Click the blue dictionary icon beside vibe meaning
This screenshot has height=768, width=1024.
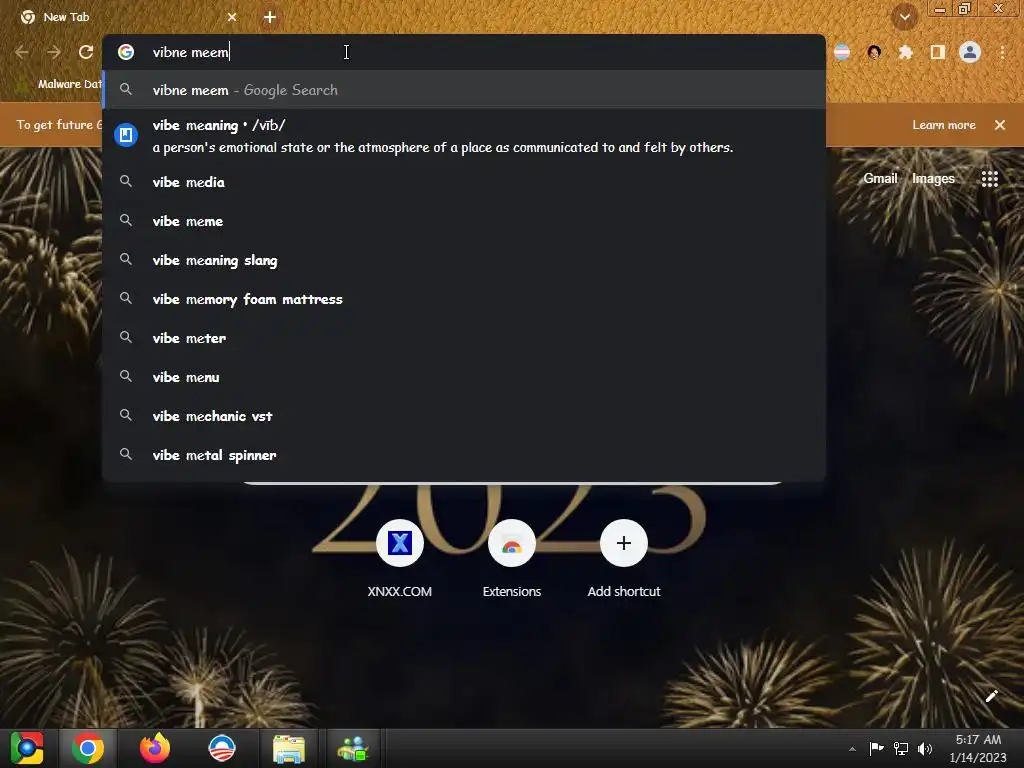pyautogui.click(x=126, y=135)
